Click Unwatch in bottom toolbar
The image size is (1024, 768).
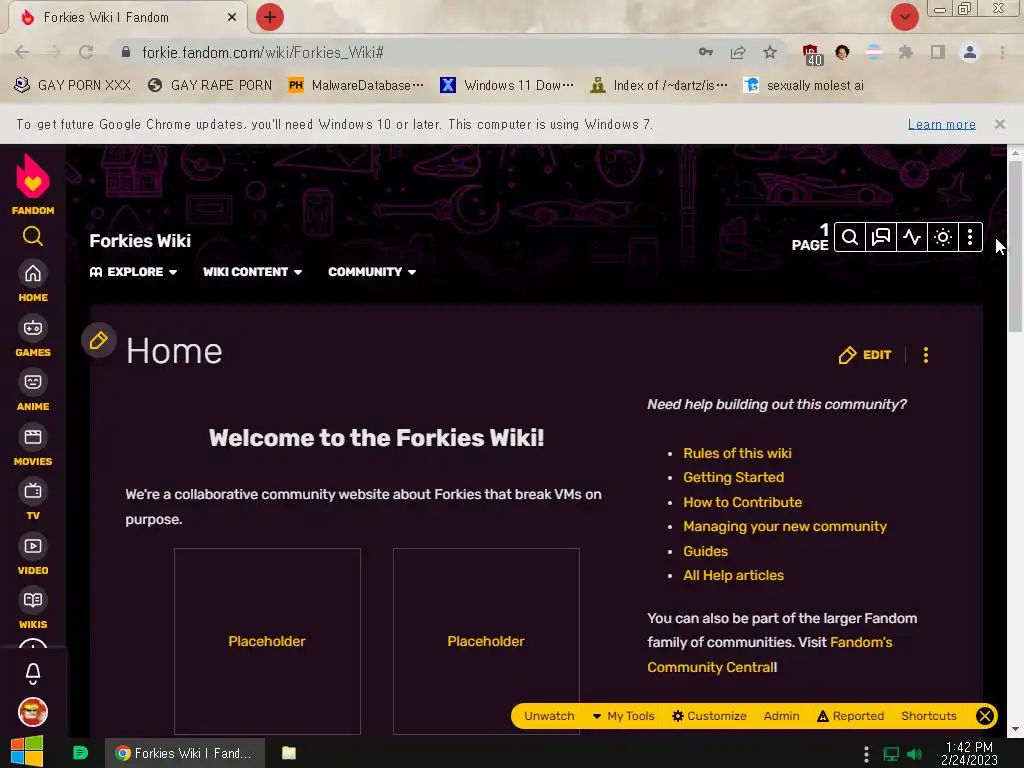point(549,716)
